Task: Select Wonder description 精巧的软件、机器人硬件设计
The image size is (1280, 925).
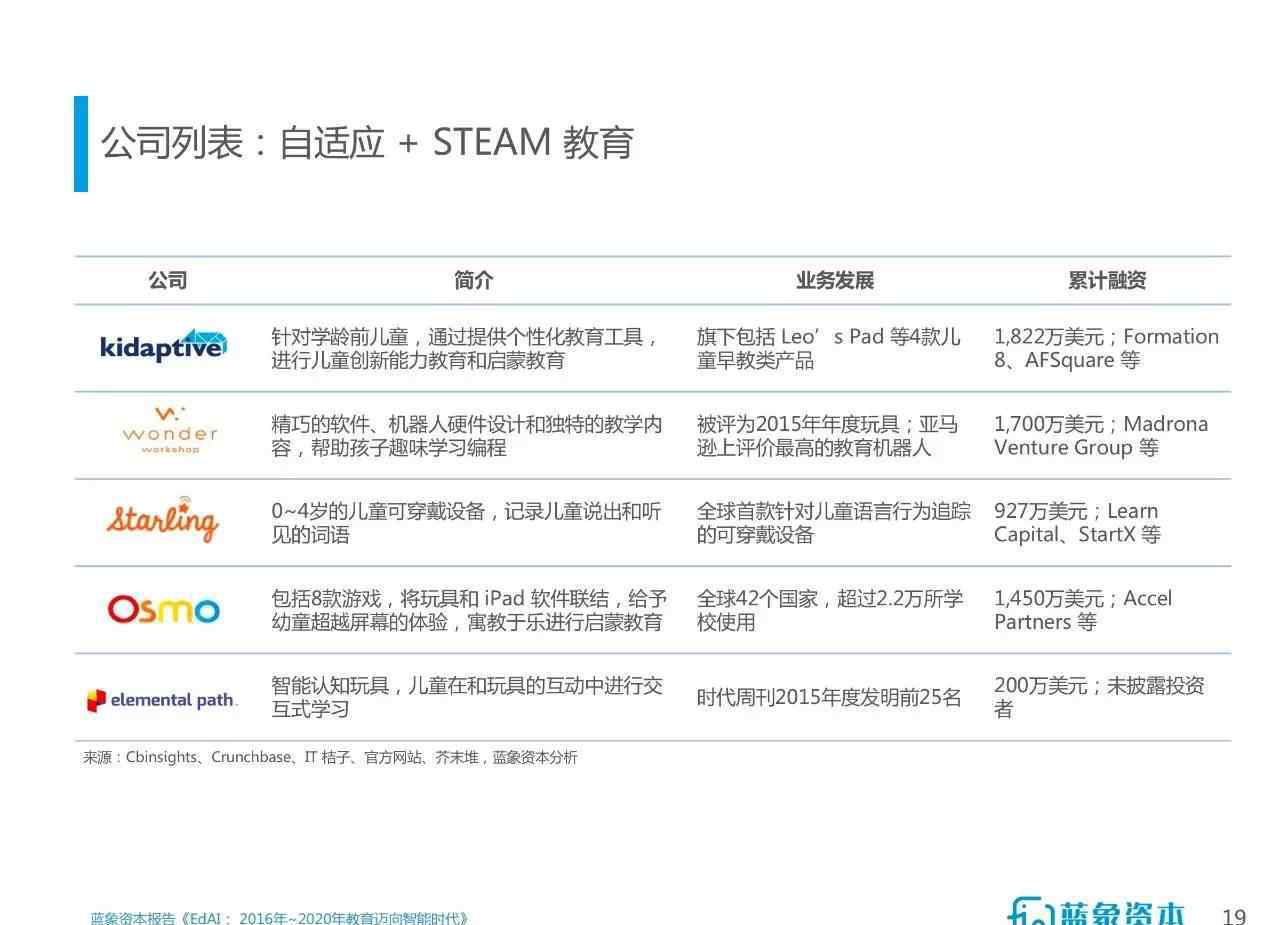Action: 466,435
